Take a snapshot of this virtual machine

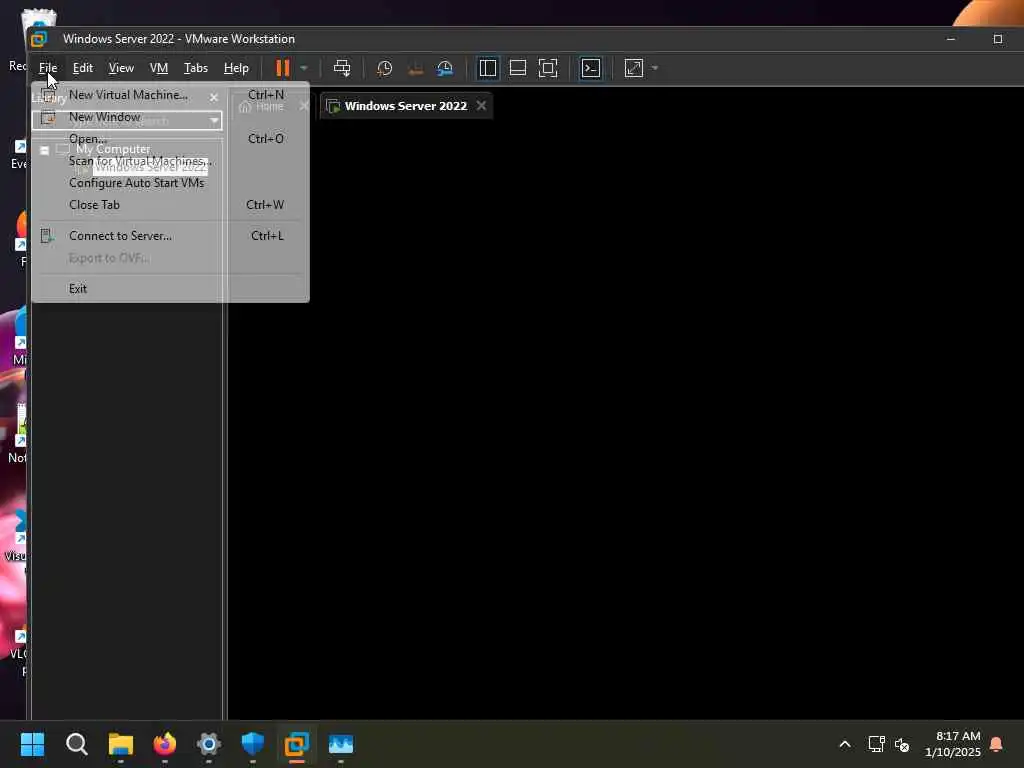(385, 68)
